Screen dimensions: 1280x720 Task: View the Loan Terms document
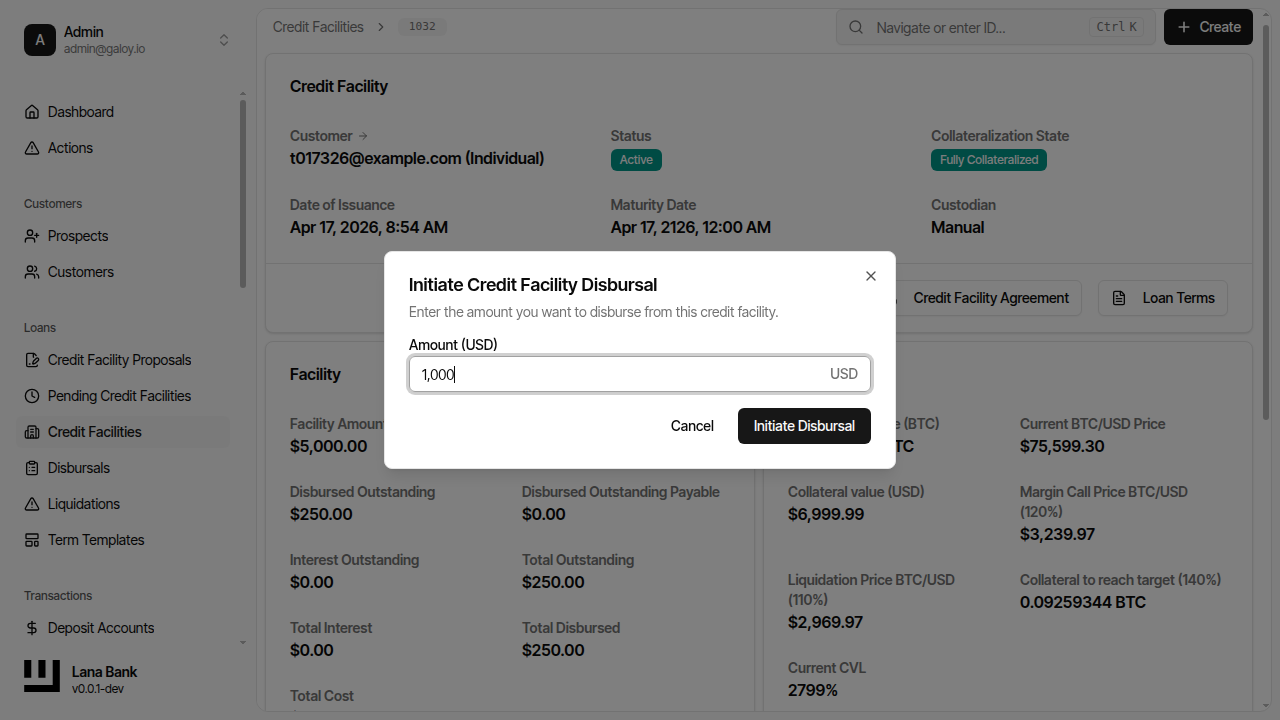[1163, 297]
